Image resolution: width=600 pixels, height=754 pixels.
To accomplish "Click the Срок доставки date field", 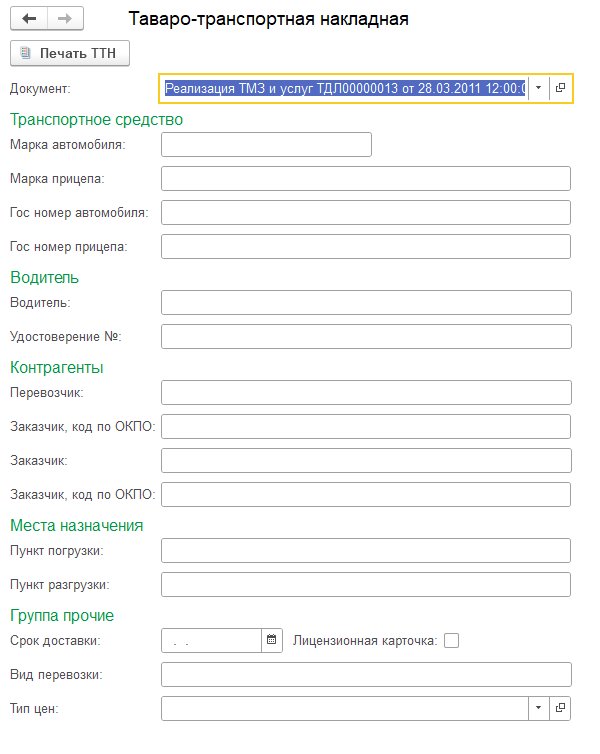I will point(211,640).
